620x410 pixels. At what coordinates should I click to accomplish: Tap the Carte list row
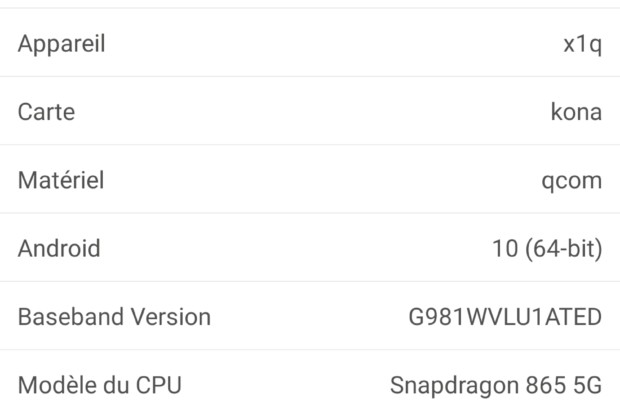click(x=310, y=112)
